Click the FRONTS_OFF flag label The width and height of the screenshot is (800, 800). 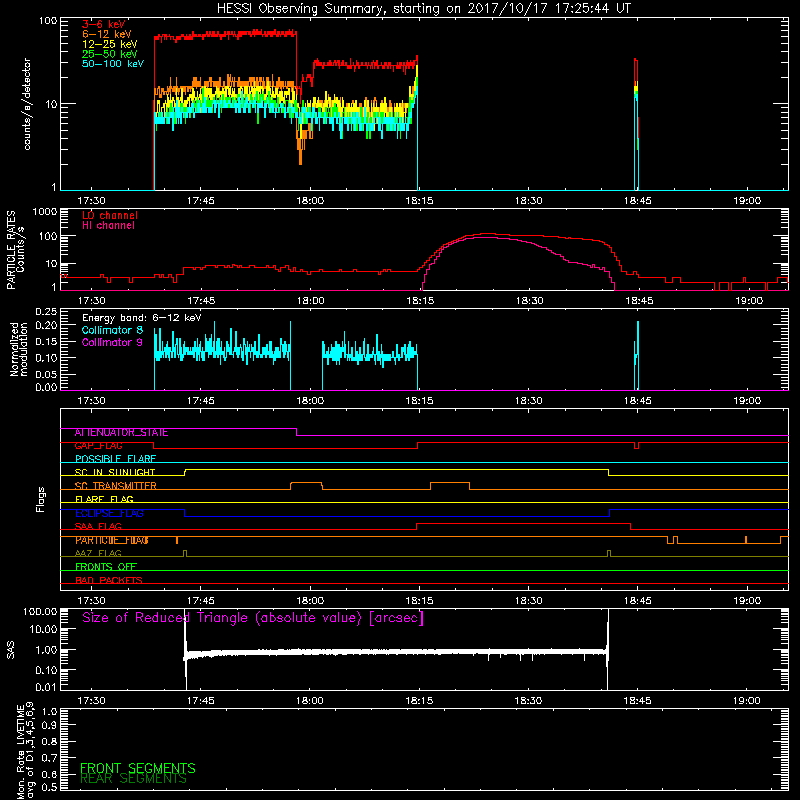106,567
